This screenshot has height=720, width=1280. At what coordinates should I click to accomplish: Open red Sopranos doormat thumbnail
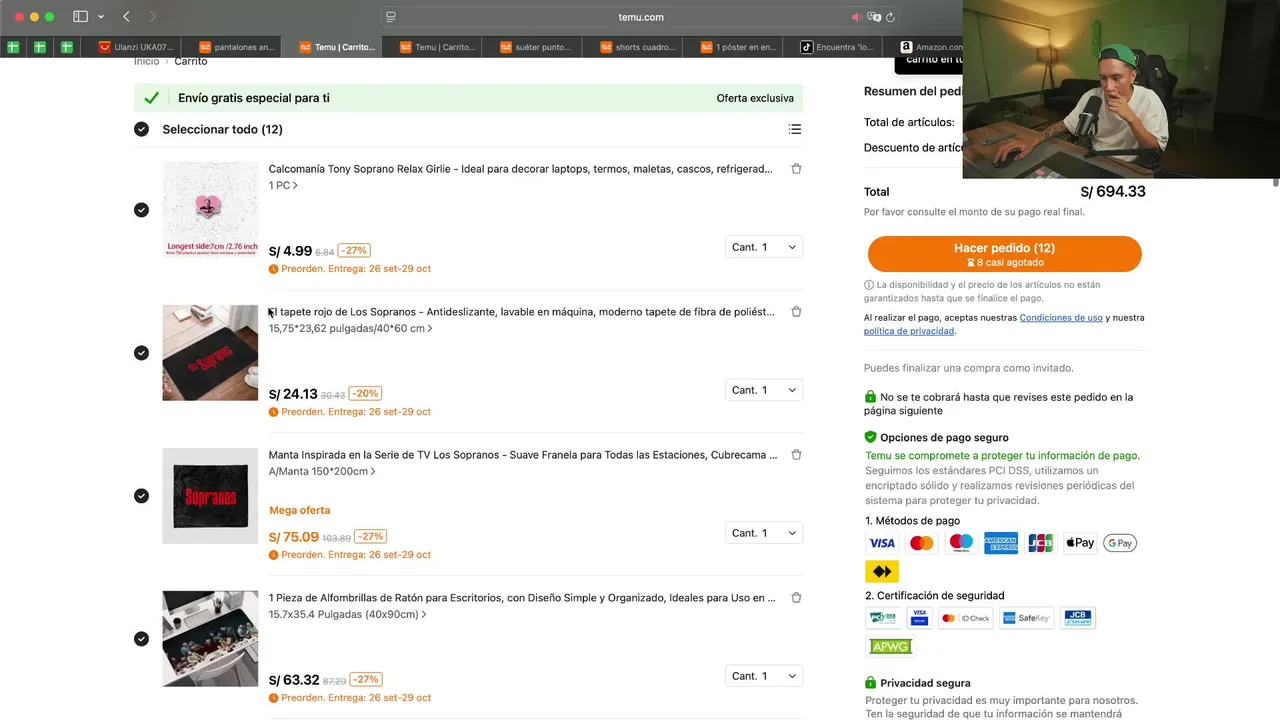pos(210,353)
